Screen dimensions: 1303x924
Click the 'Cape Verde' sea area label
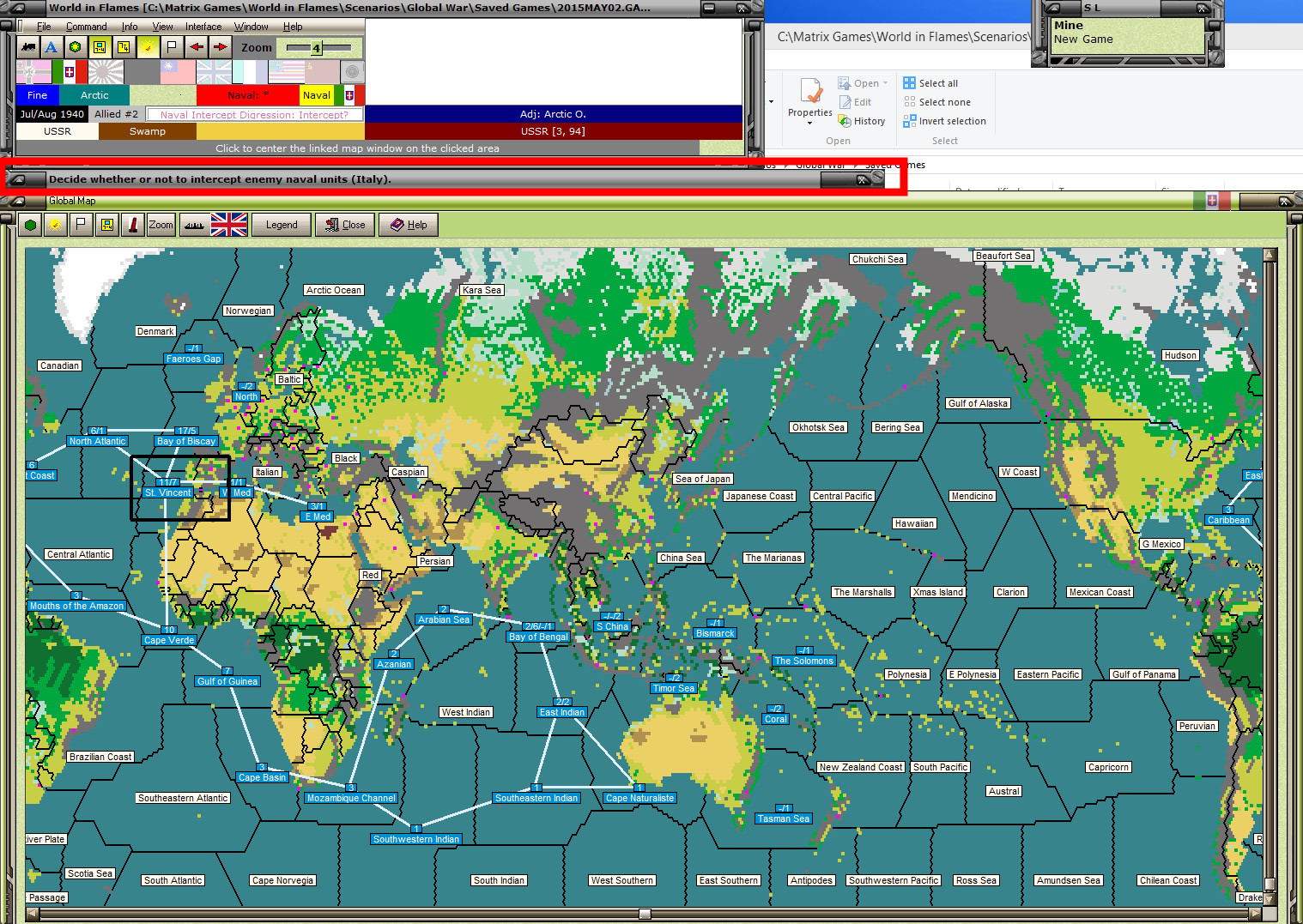point(169,640)
